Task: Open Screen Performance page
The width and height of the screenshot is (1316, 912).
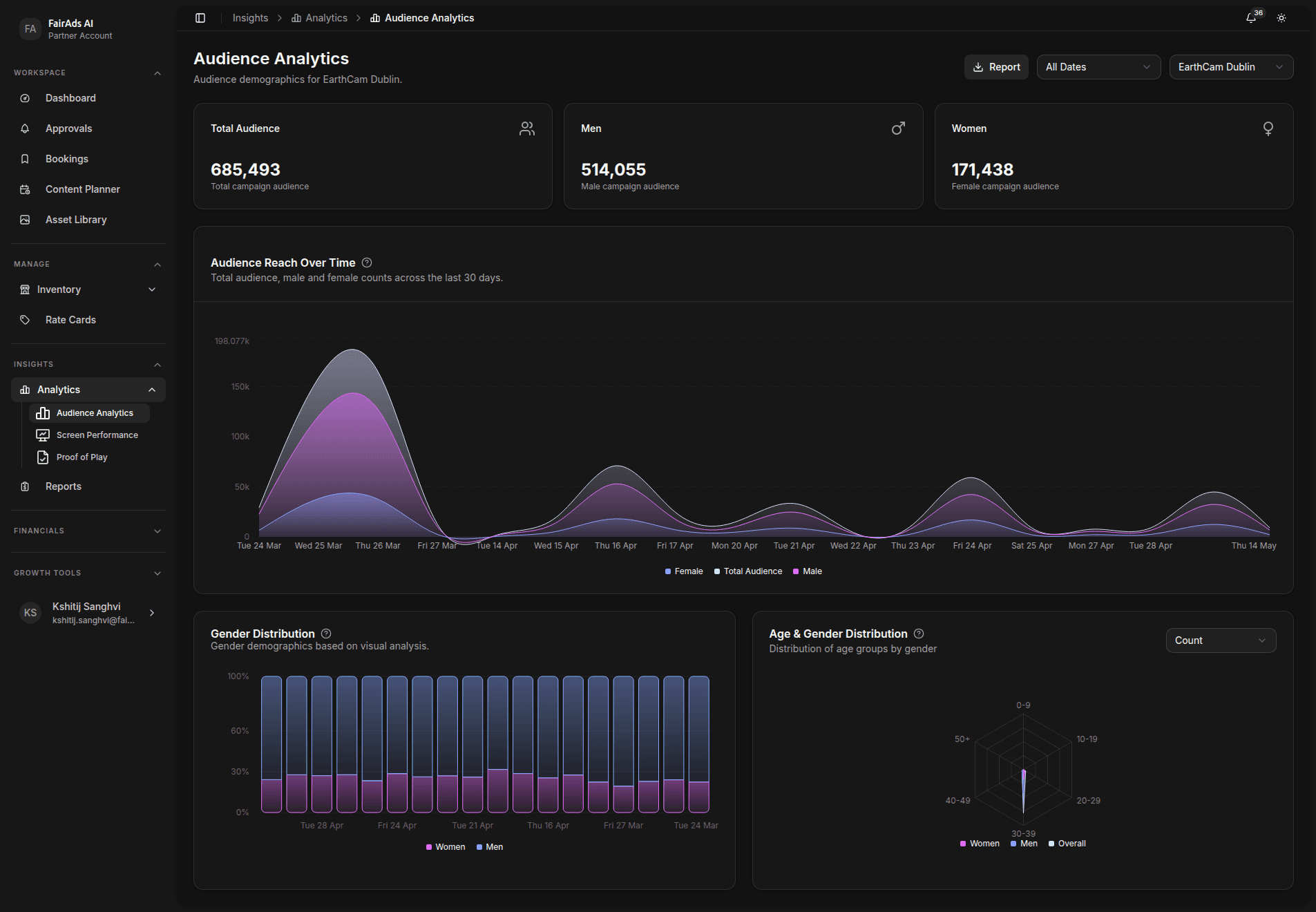Action: click(x=90, y=435)
